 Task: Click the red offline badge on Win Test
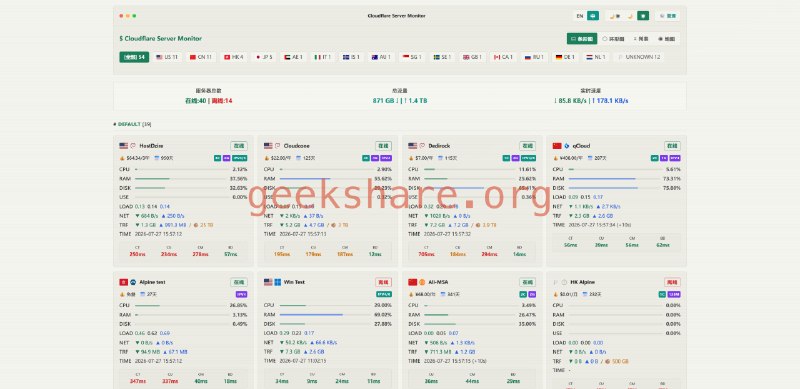(383, 282)
